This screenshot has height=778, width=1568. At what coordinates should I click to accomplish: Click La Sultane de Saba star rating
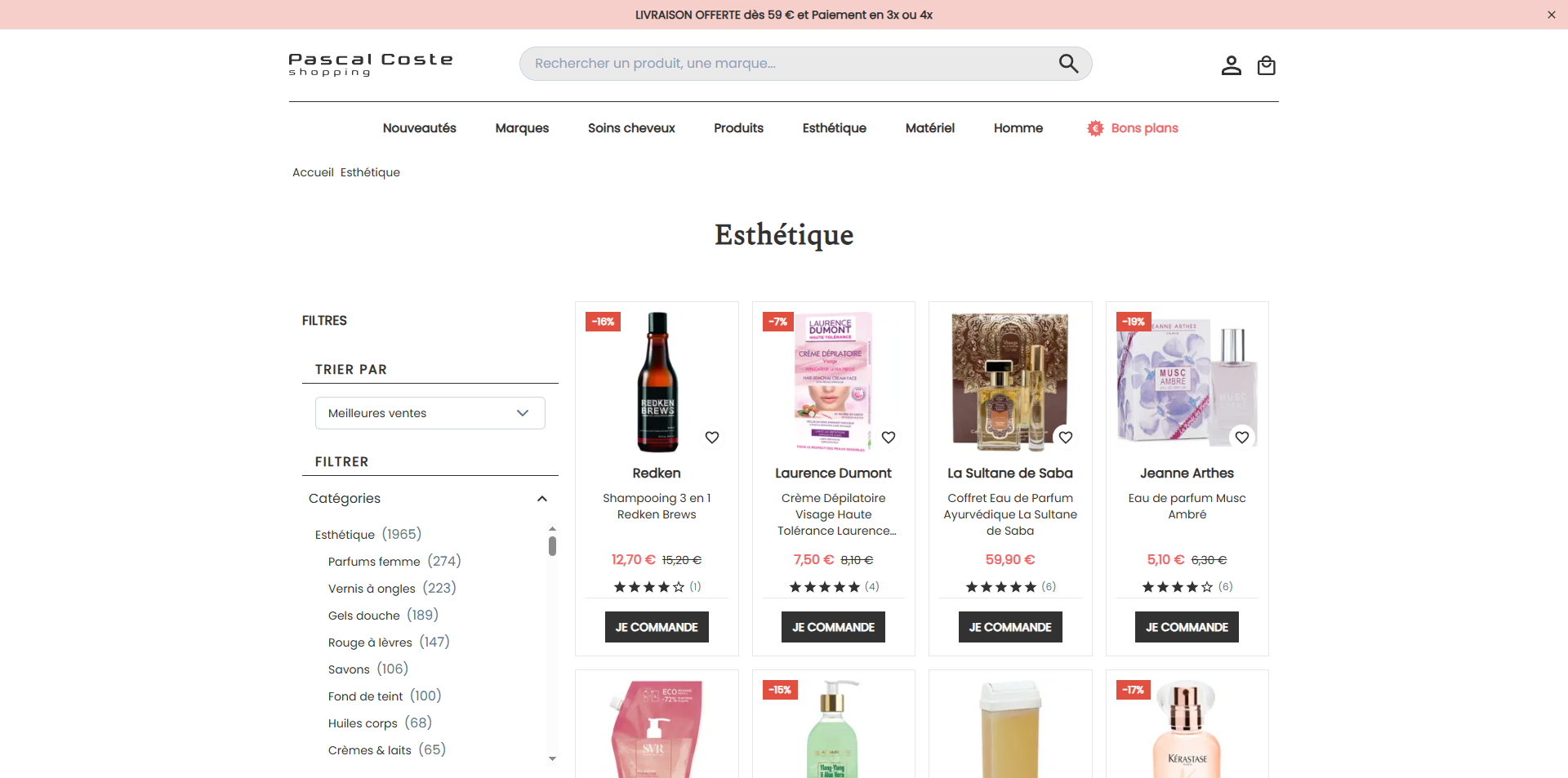tap(1001, 587)
